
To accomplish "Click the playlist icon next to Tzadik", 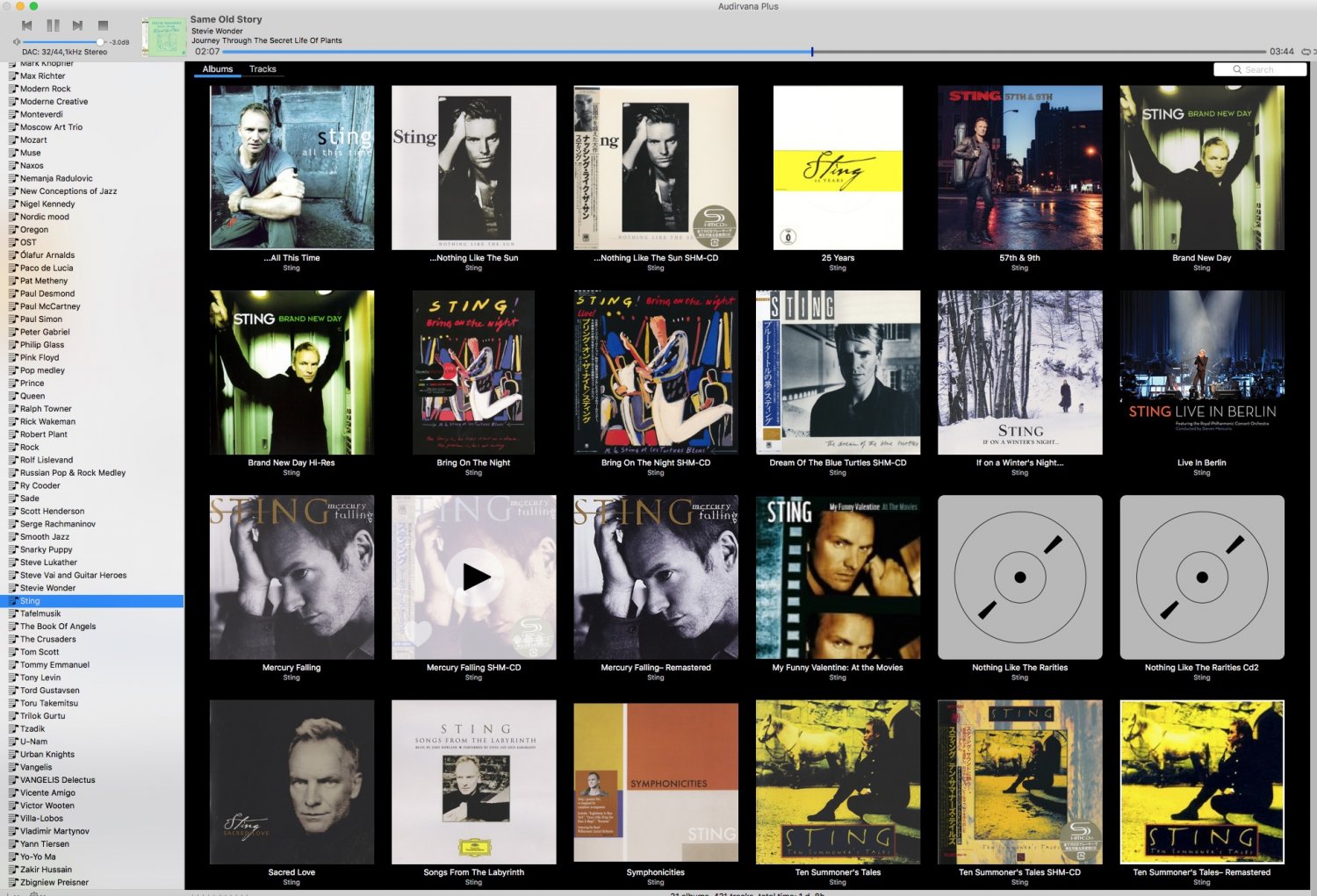I will tap(12, 728).
